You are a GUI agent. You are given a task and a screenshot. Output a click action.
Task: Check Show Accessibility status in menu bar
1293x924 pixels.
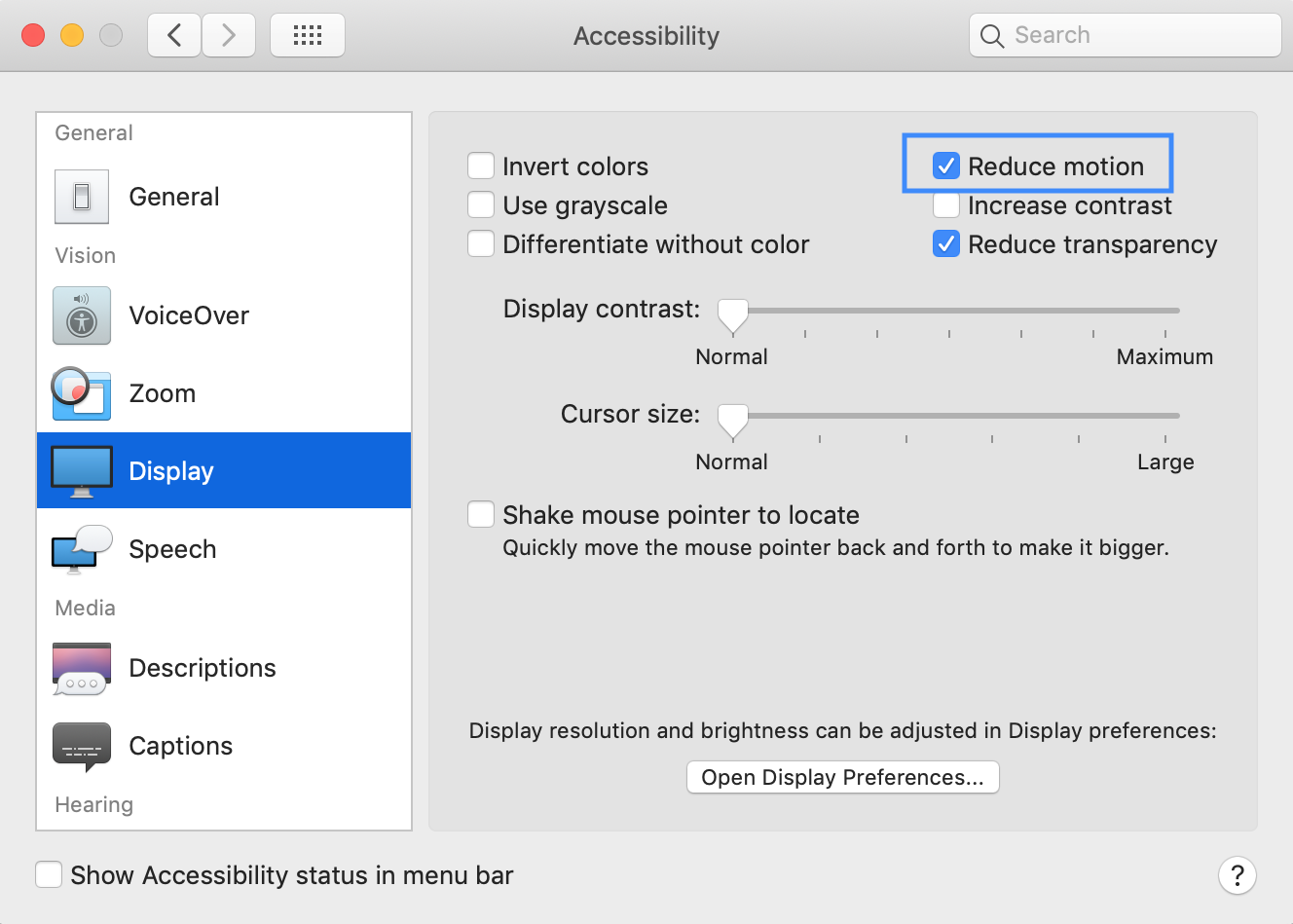[x=49, y=874]
